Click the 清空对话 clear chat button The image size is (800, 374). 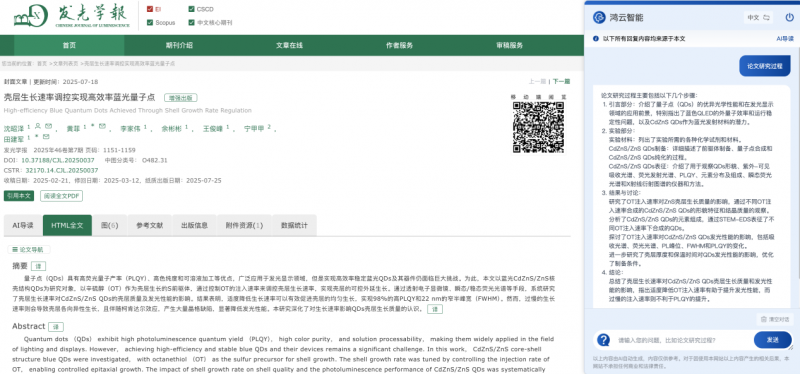775,319
